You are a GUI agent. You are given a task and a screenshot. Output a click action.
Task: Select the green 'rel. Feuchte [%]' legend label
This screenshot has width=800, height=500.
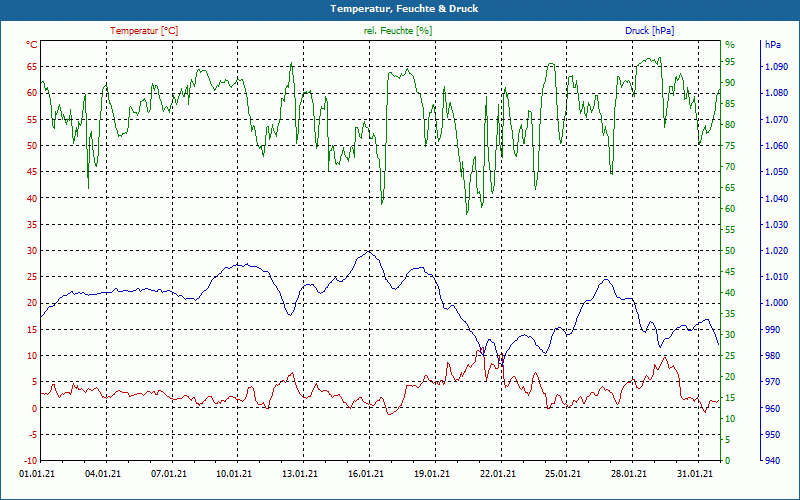coord(397,31)
